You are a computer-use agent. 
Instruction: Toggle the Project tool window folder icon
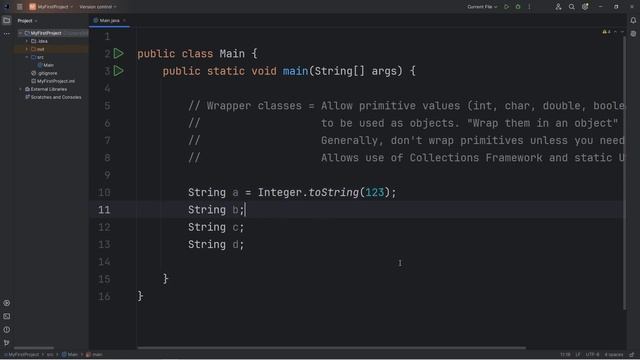click(7, 20)
